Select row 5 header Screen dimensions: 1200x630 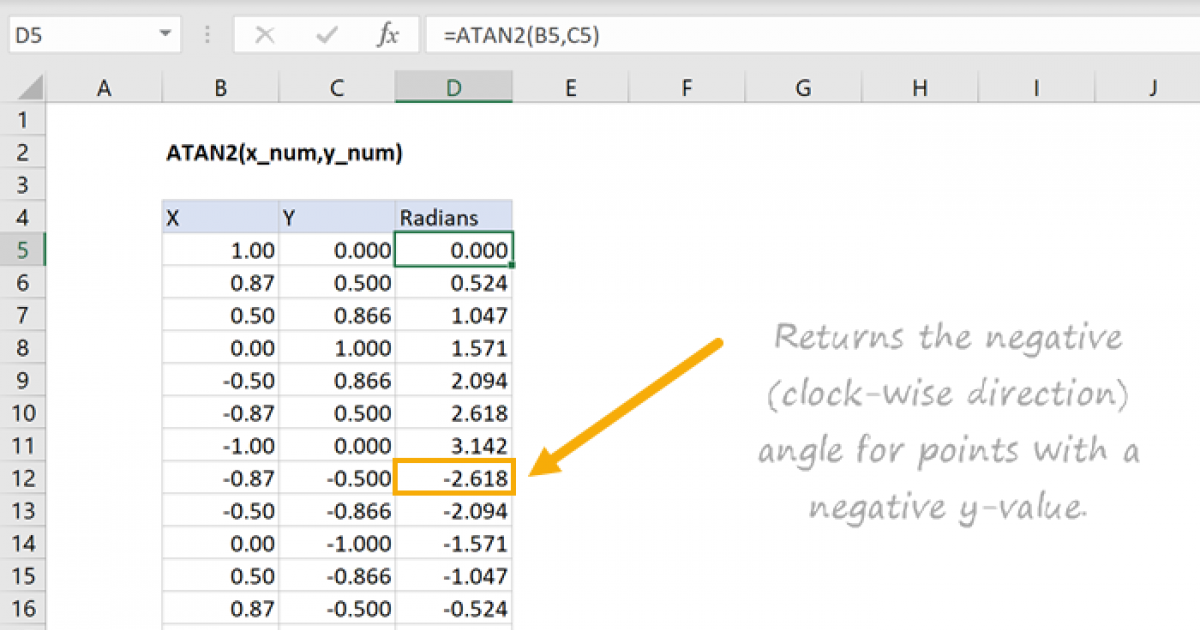click(x=23, y=250)
